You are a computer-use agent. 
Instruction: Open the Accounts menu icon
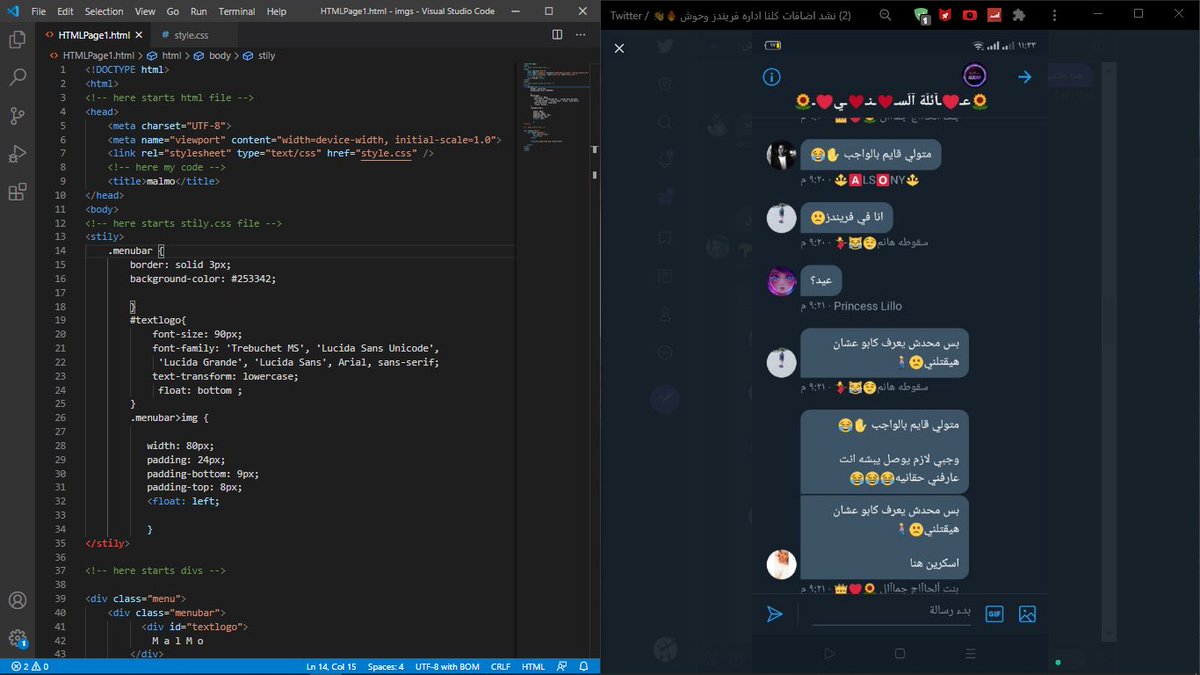tap(17, 601)
